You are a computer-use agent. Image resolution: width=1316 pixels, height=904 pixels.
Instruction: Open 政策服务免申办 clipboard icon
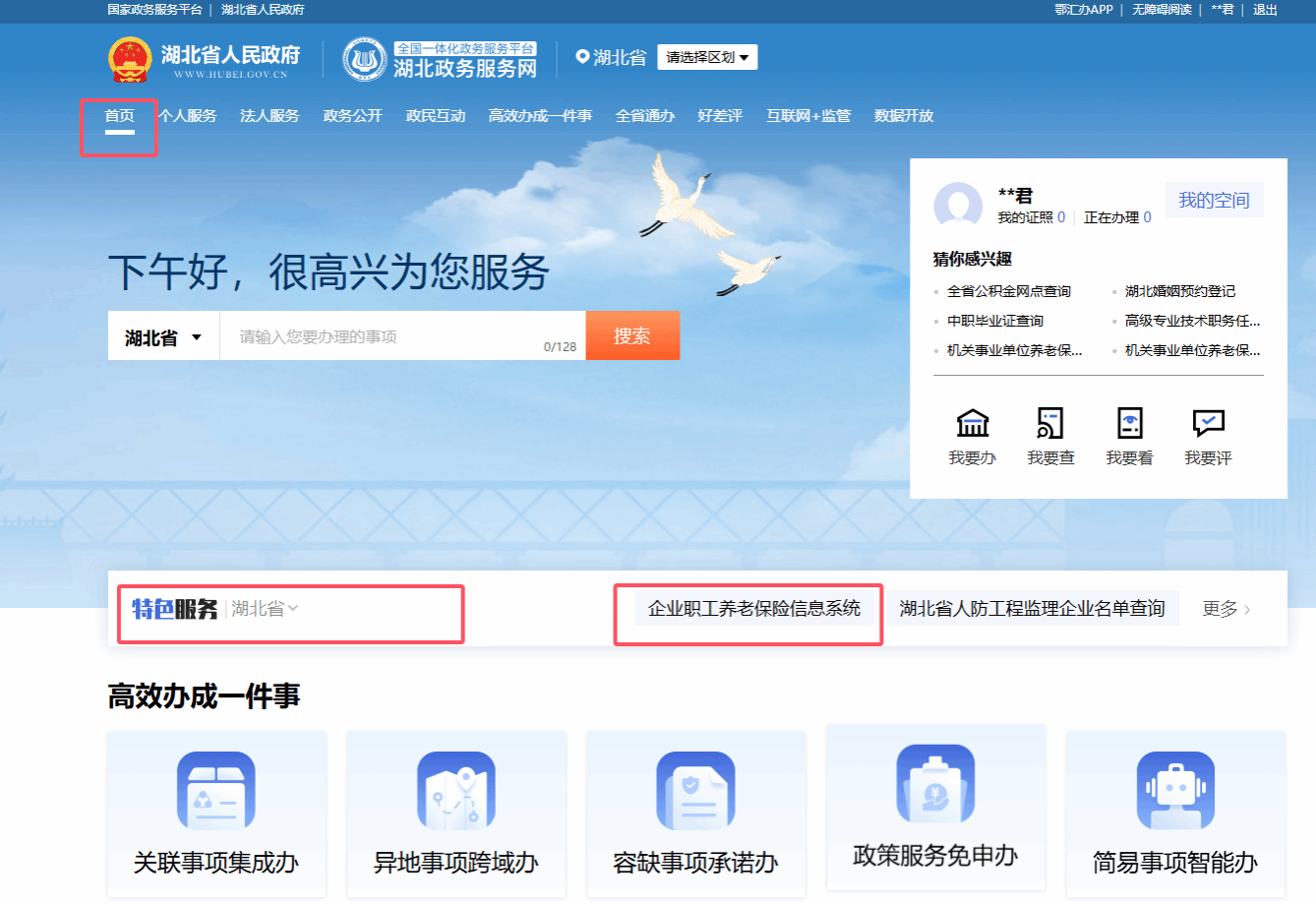point(935,784)
